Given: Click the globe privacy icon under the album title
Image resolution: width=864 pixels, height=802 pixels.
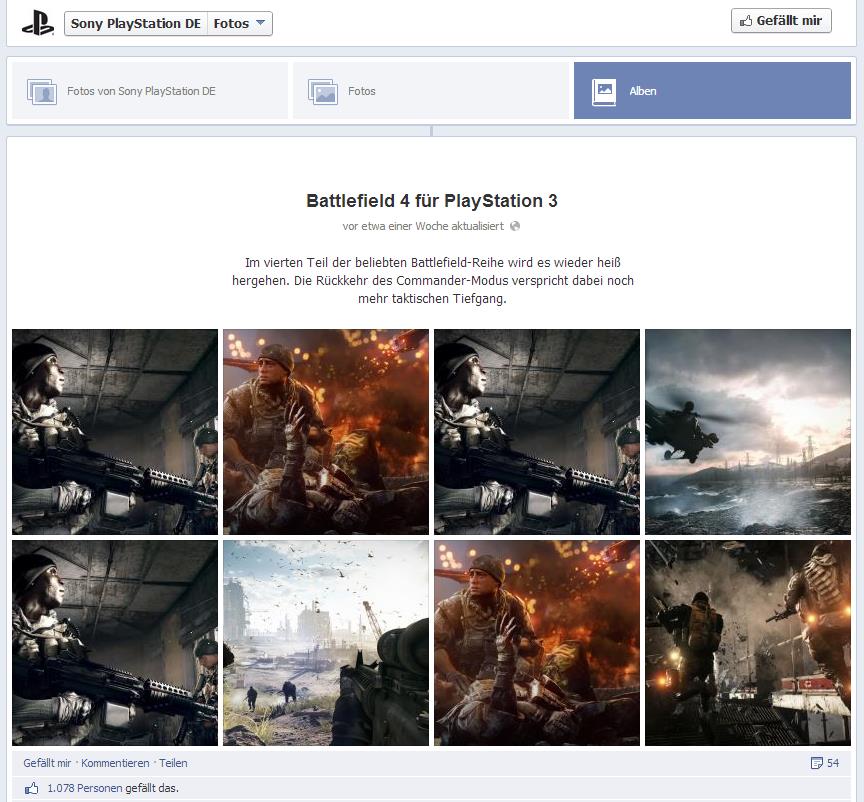Looking at the screenshot, I should pos(514,226).
